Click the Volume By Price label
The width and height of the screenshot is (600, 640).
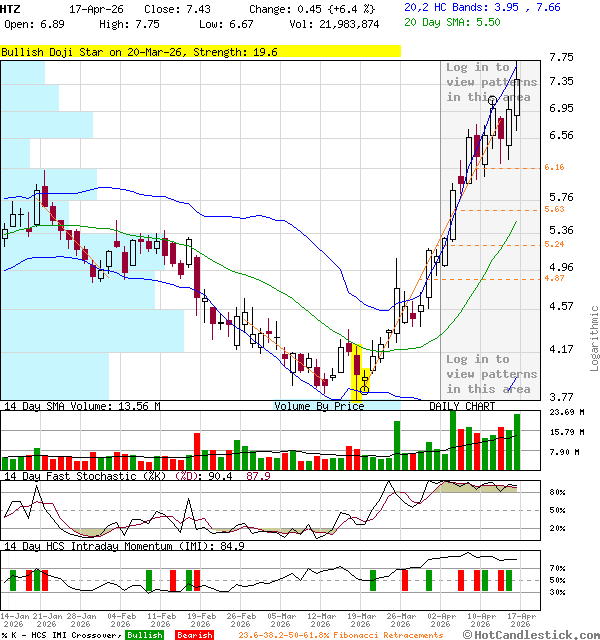[320, 406]
